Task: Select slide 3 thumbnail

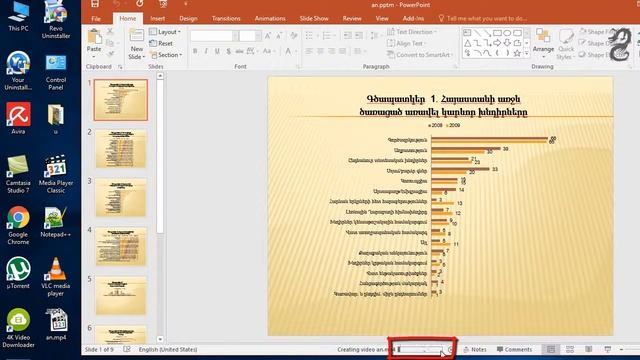Action: point(121,198)
